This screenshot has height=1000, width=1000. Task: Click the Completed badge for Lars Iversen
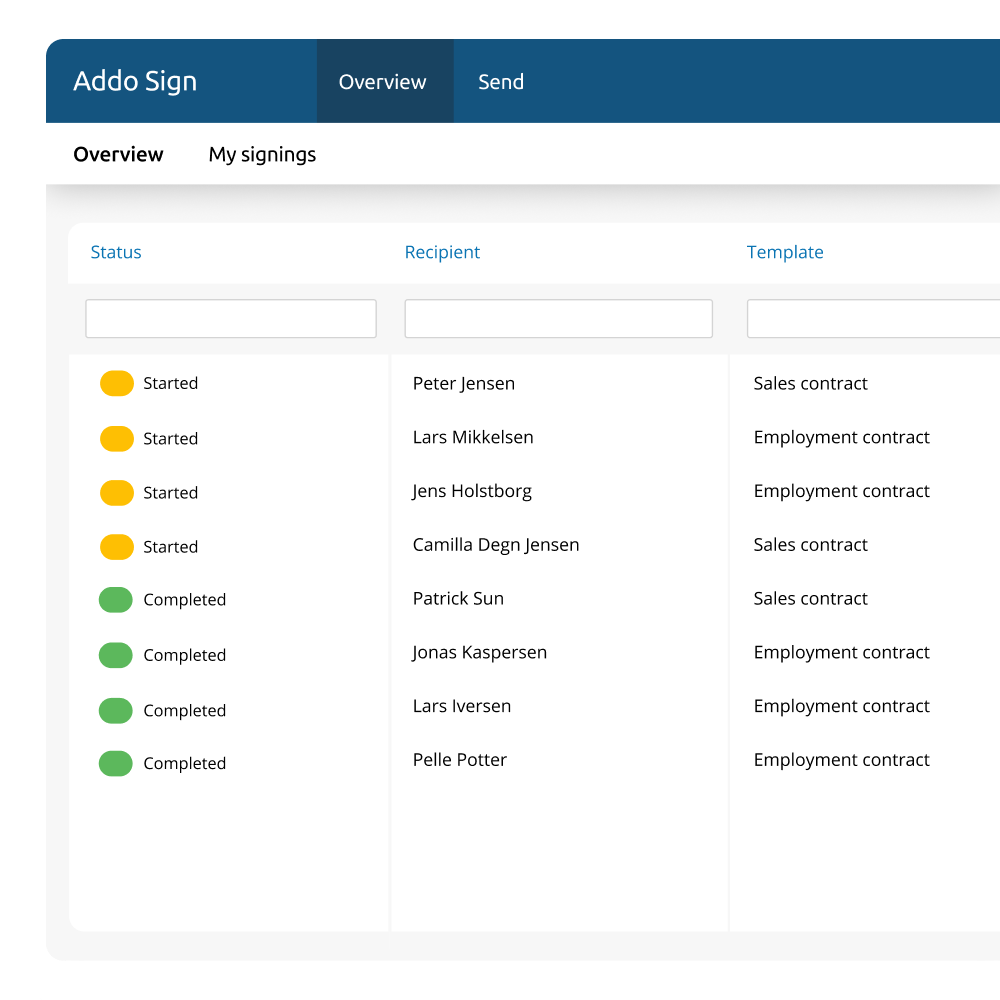click(x=115, y=710)
